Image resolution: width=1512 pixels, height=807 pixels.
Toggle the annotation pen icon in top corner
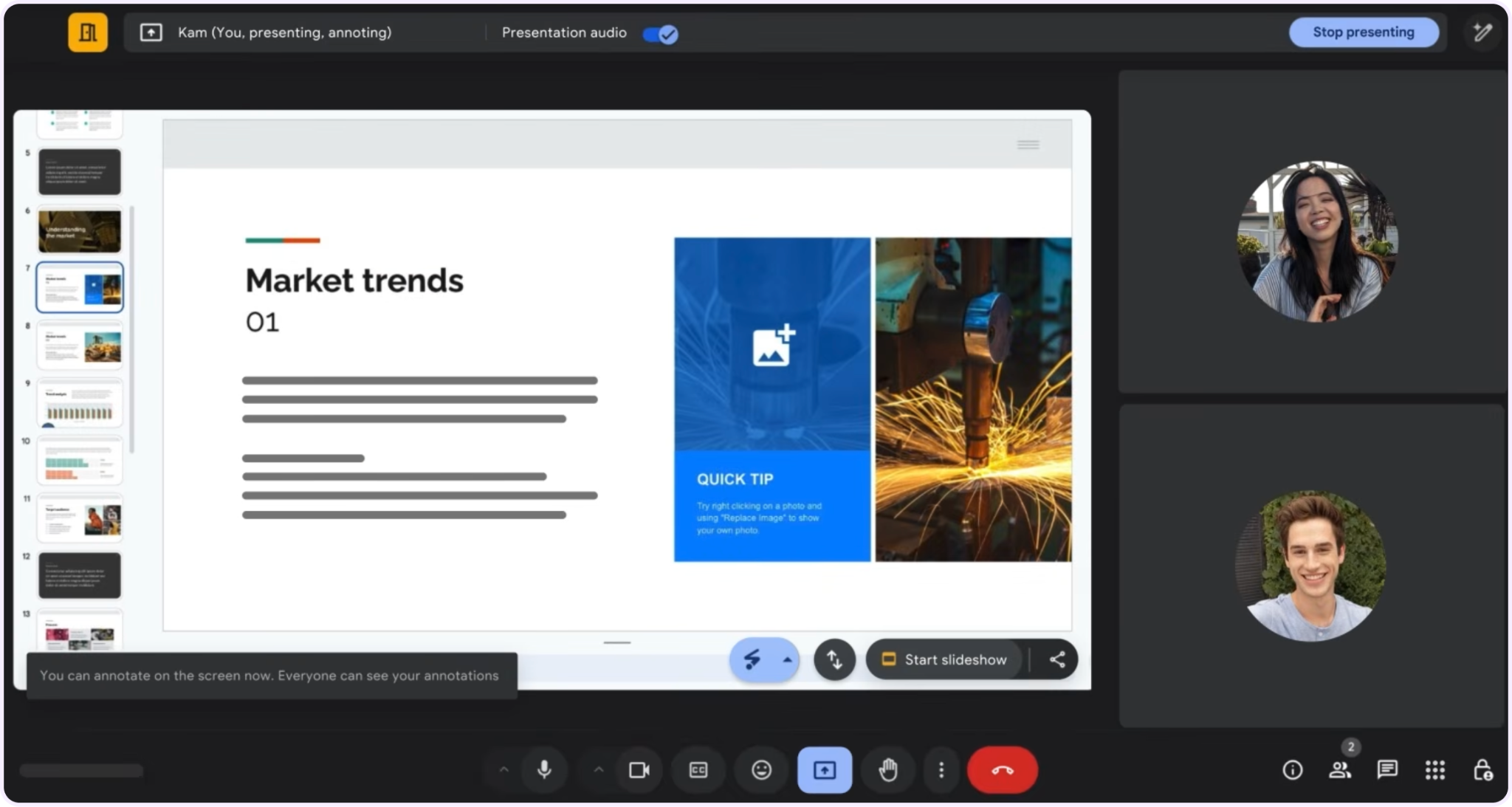(1482, 32)
